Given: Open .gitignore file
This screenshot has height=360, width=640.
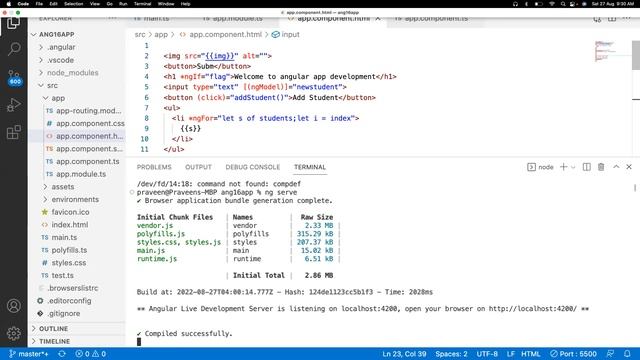Looking at the screenshot, I should 78,313.
